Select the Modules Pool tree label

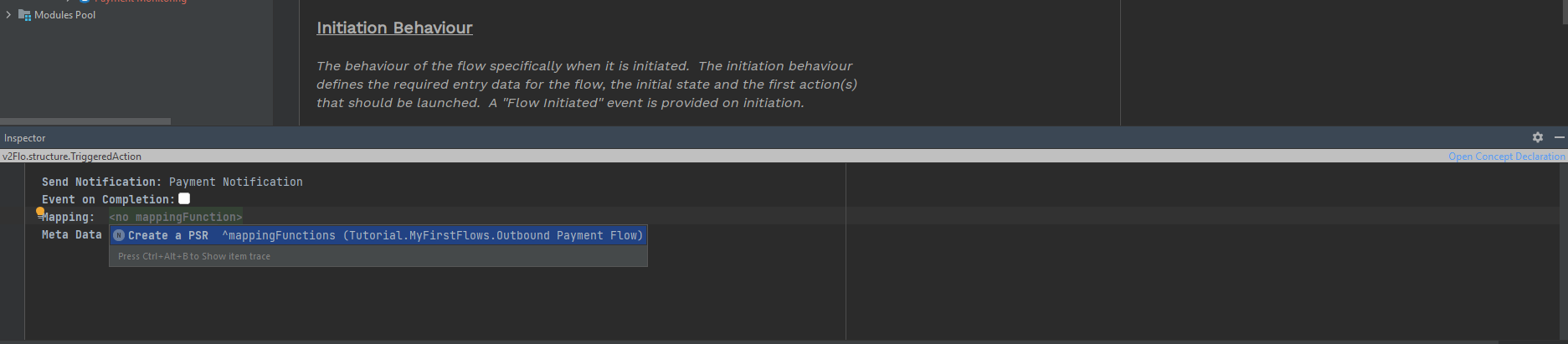64,15
